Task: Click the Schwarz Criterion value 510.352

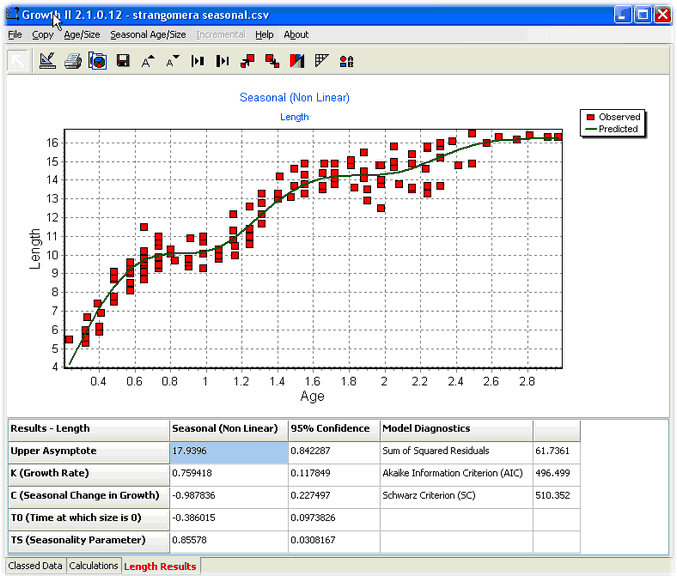Action: point(557,496)
